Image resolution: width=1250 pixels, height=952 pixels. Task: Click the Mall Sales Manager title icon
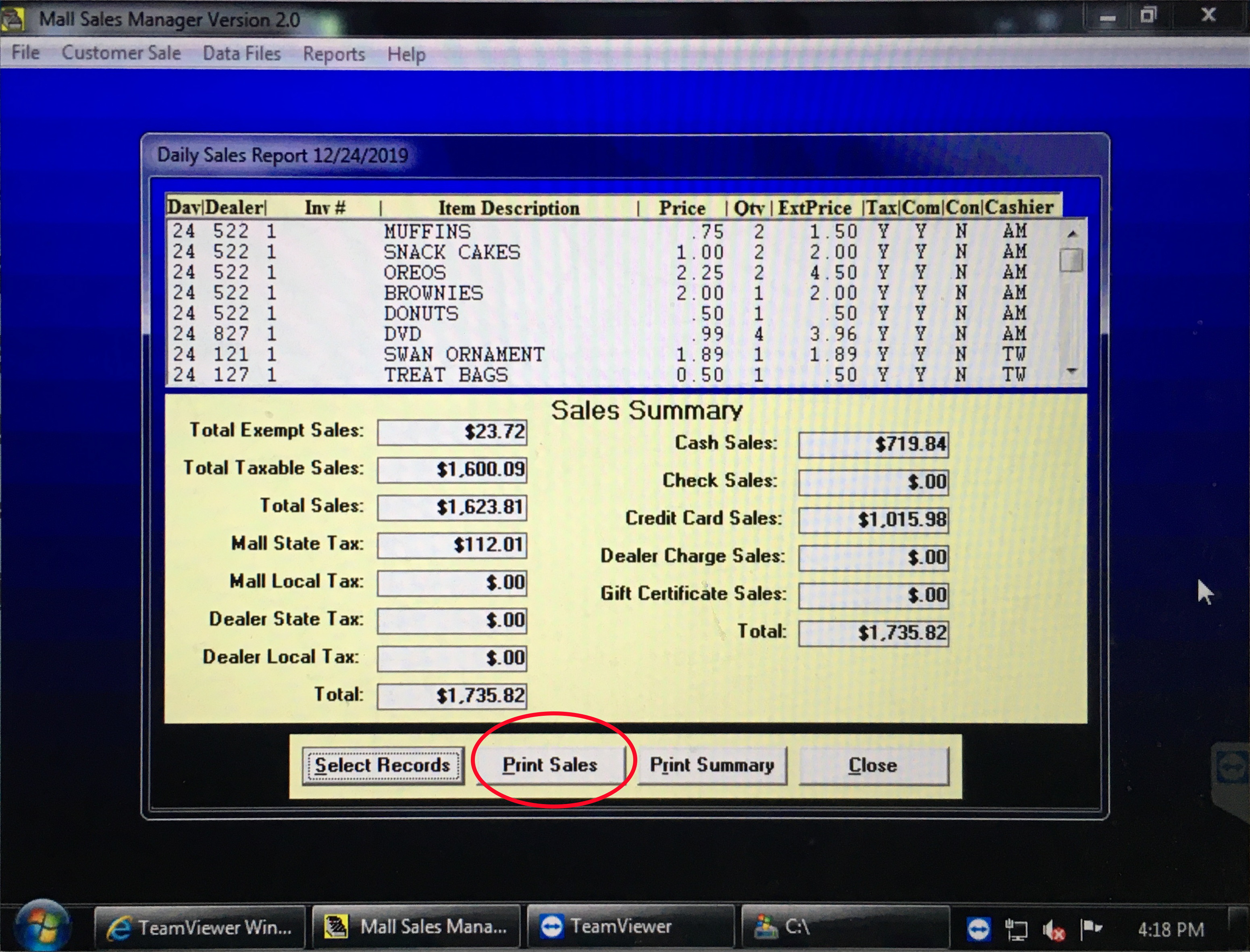13,19
